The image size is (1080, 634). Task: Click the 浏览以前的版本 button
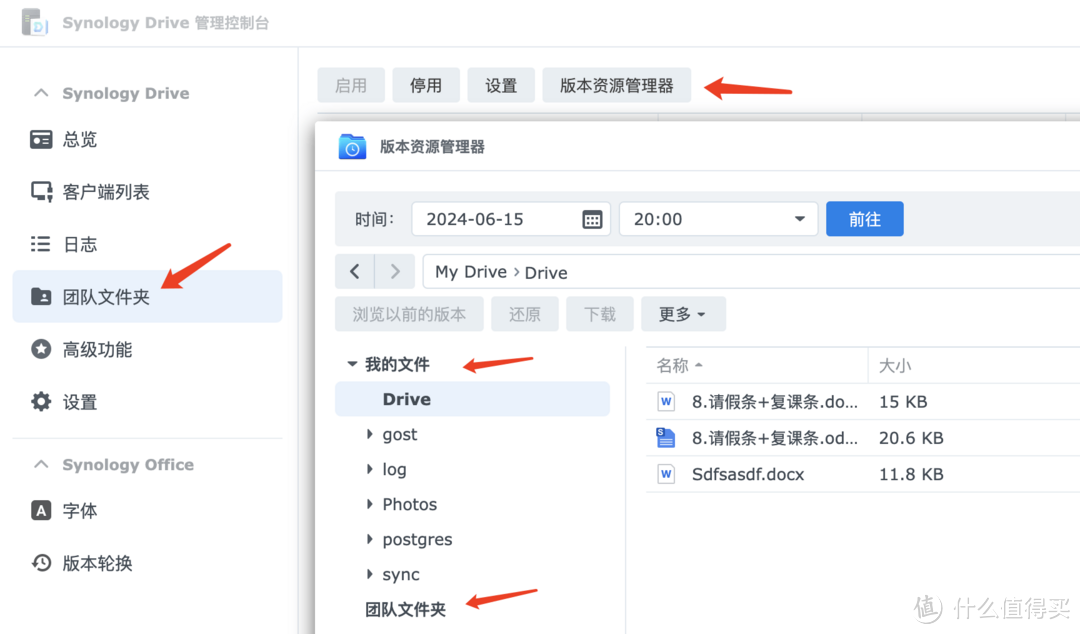(409, 314)
